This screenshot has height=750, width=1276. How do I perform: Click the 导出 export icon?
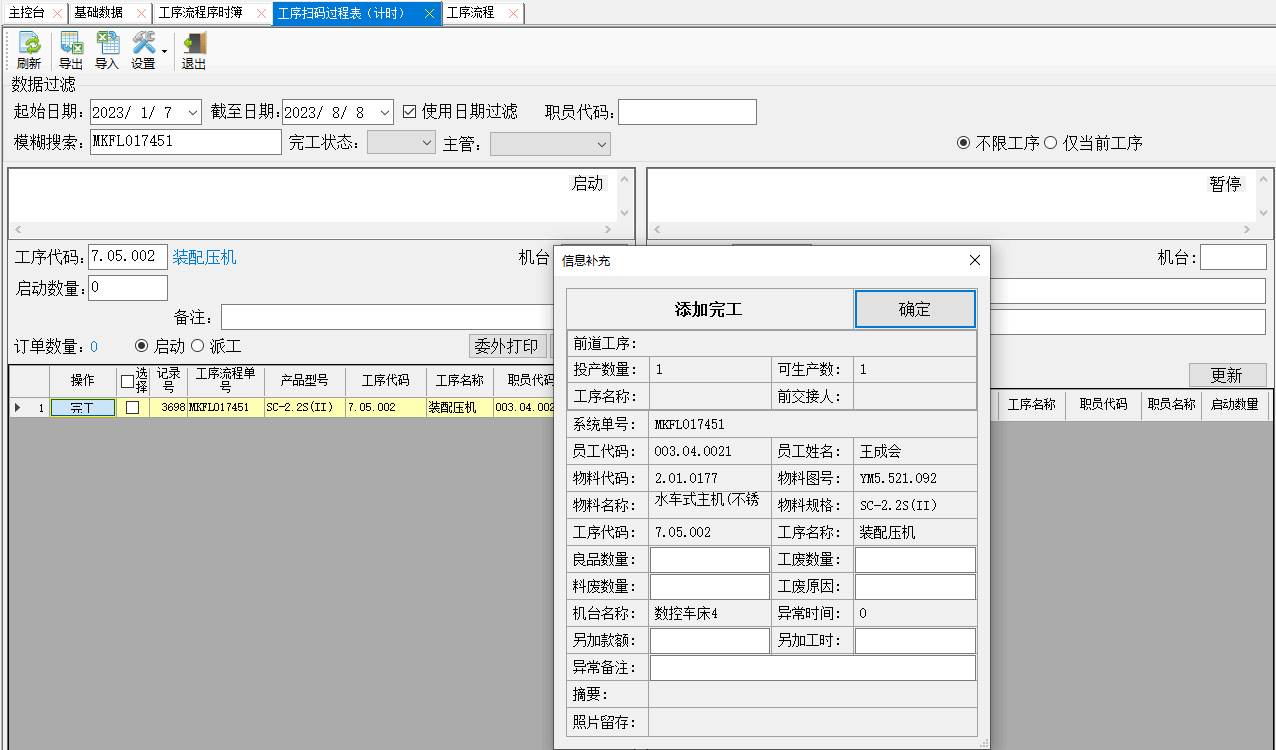tap(71, 45)
